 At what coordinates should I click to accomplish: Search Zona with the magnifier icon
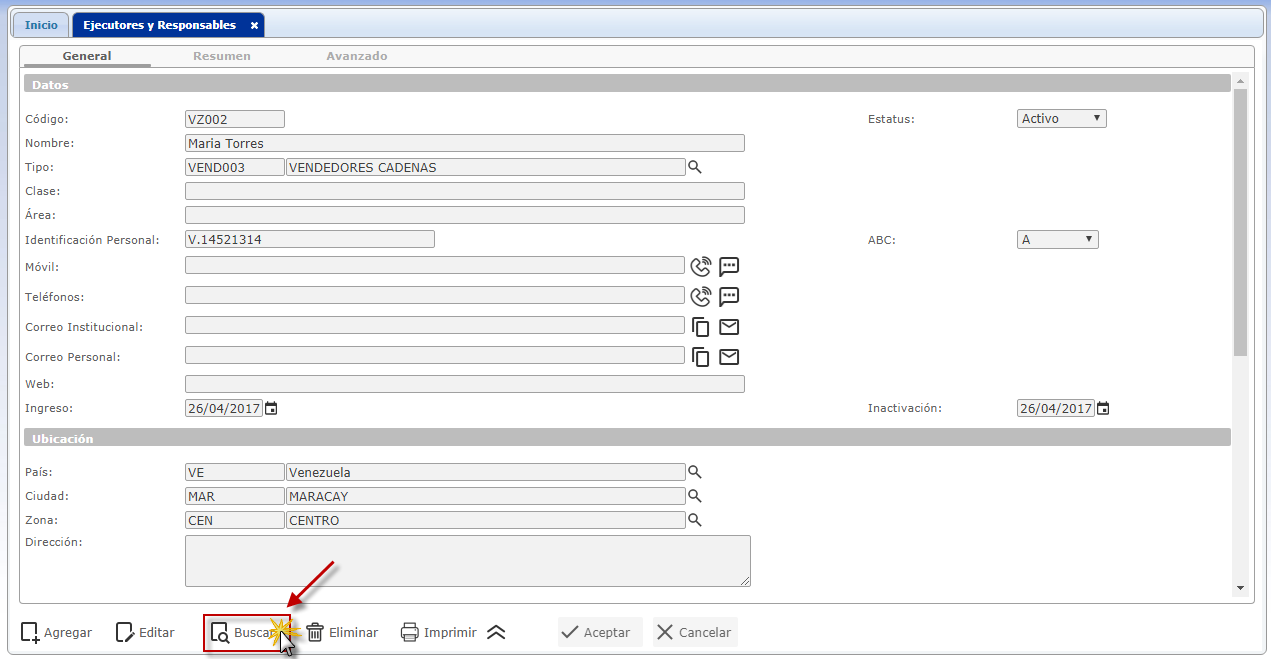(x=695, y=520)
